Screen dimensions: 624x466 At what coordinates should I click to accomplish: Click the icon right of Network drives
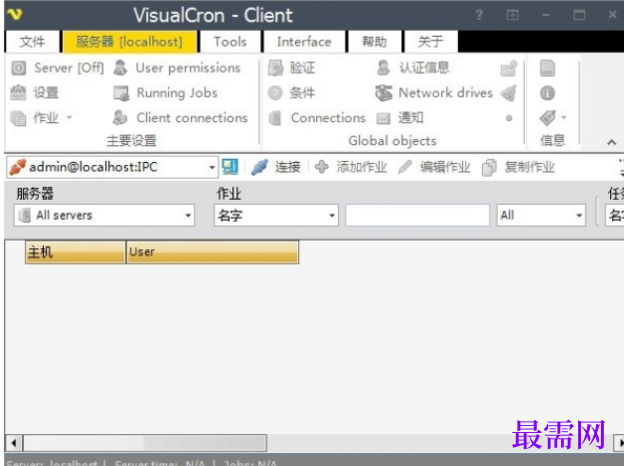(x=509, y=93)
